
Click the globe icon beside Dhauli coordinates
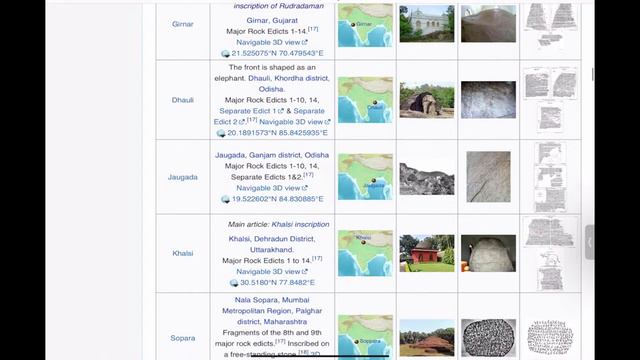tap(221, 133)
